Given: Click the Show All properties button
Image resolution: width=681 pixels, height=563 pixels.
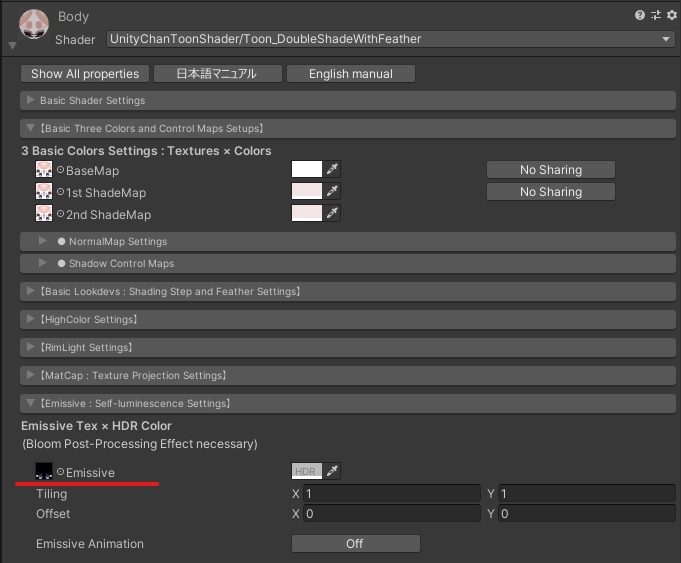Looking at the screenshot, I should pyautogui.click(x=85, y=74).
